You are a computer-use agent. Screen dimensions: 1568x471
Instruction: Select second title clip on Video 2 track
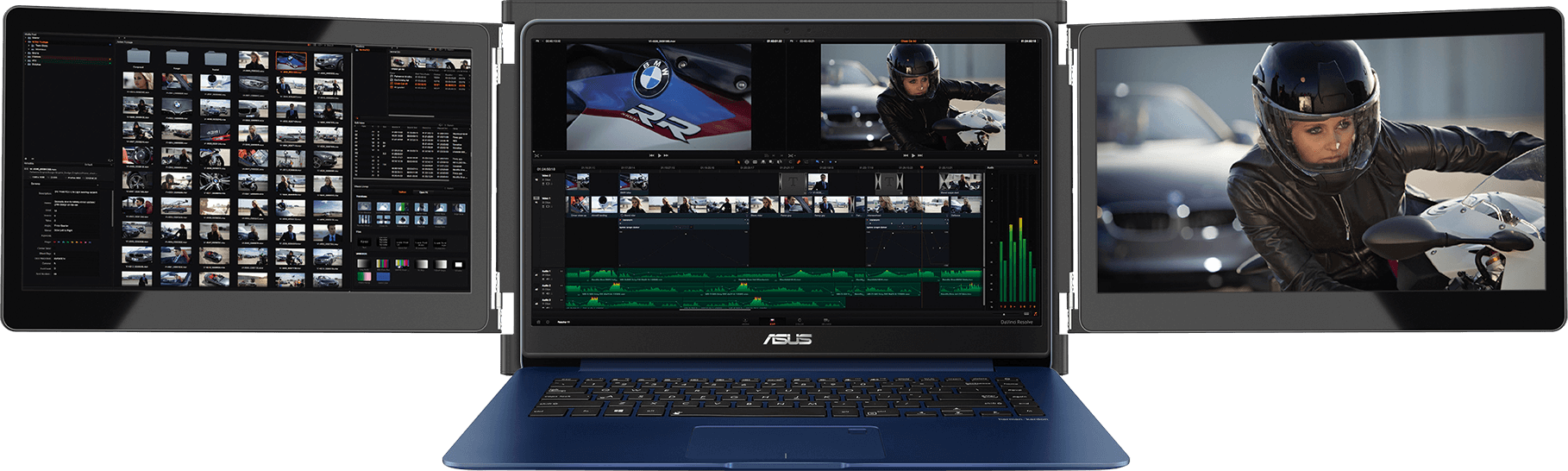[889, 182]
